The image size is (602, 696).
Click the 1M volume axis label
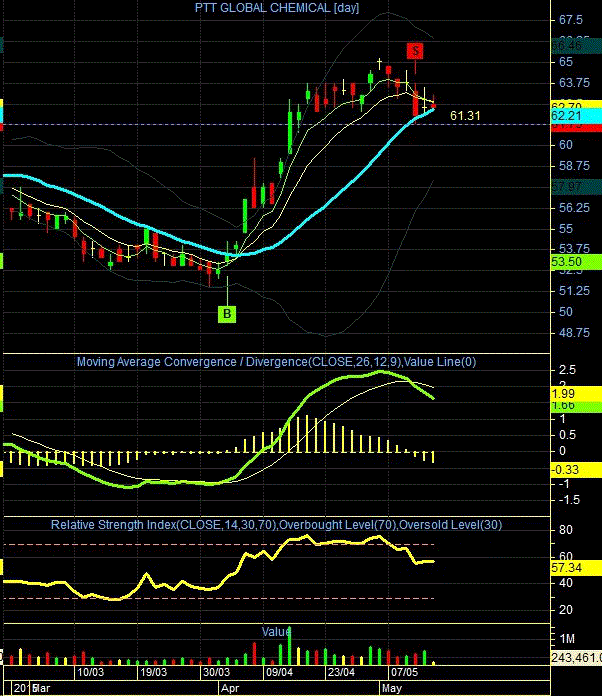pyautogui.click(x=567, y=639)
